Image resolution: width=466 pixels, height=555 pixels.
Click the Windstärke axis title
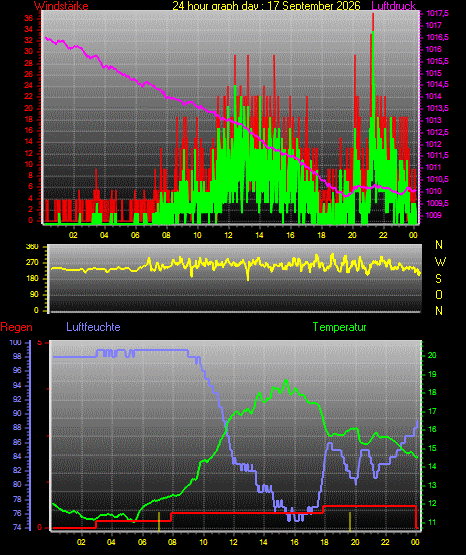pyautogui.click(x=61, y=6)
